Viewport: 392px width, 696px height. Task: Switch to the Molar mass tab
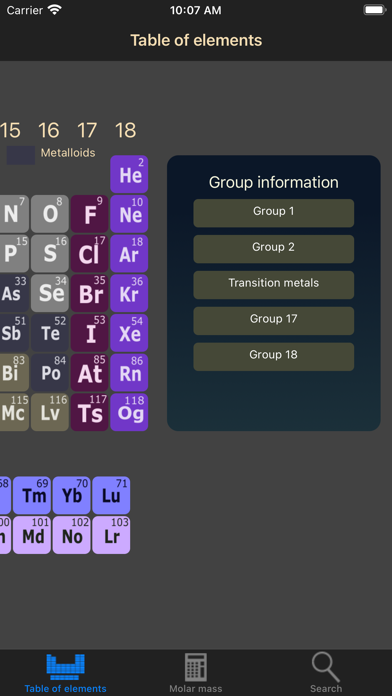pyautogui.click(x=196, y=673)
